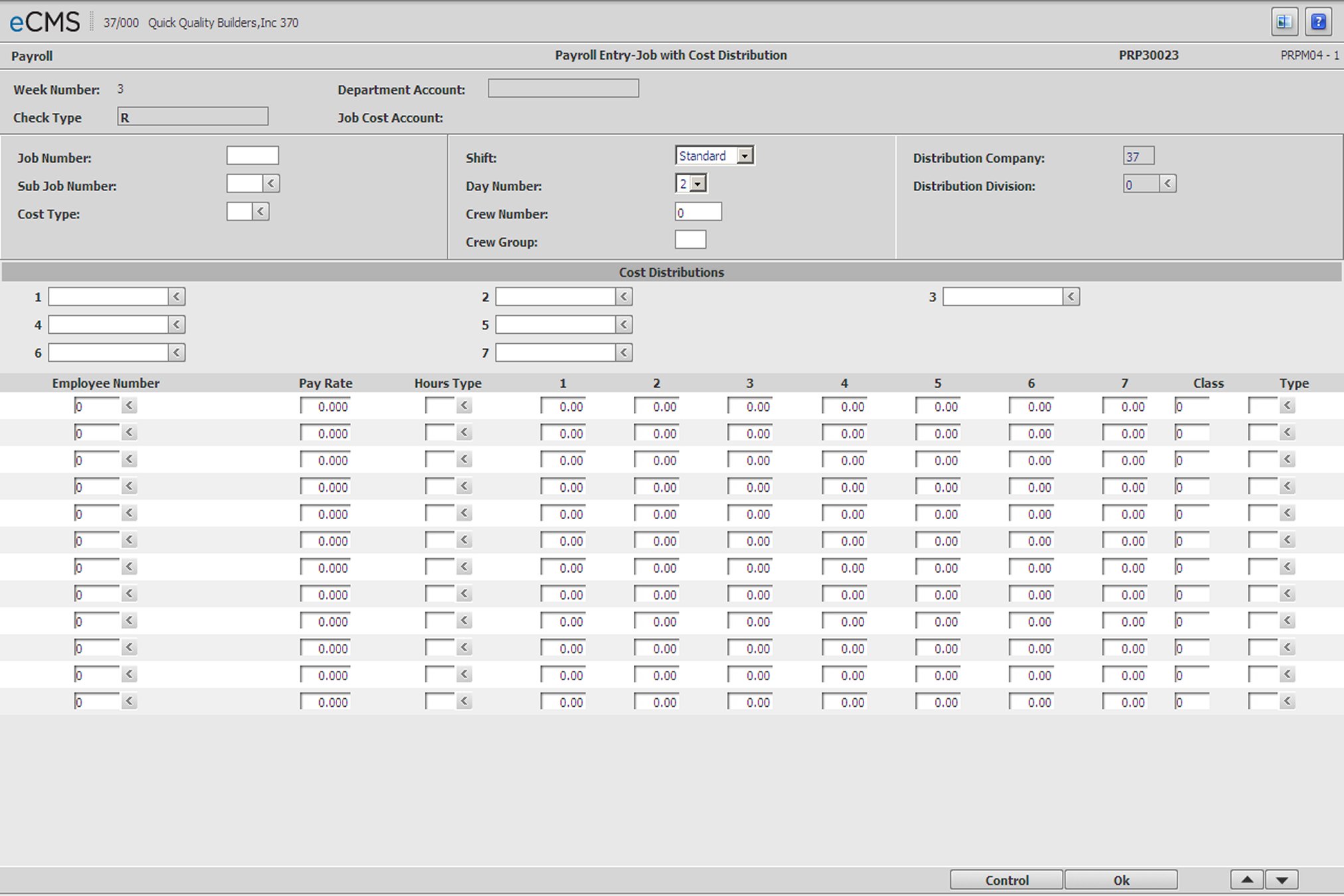Click the Ok button
Viewport: 1344px width, 896px height.
[x=1121, y=880]
